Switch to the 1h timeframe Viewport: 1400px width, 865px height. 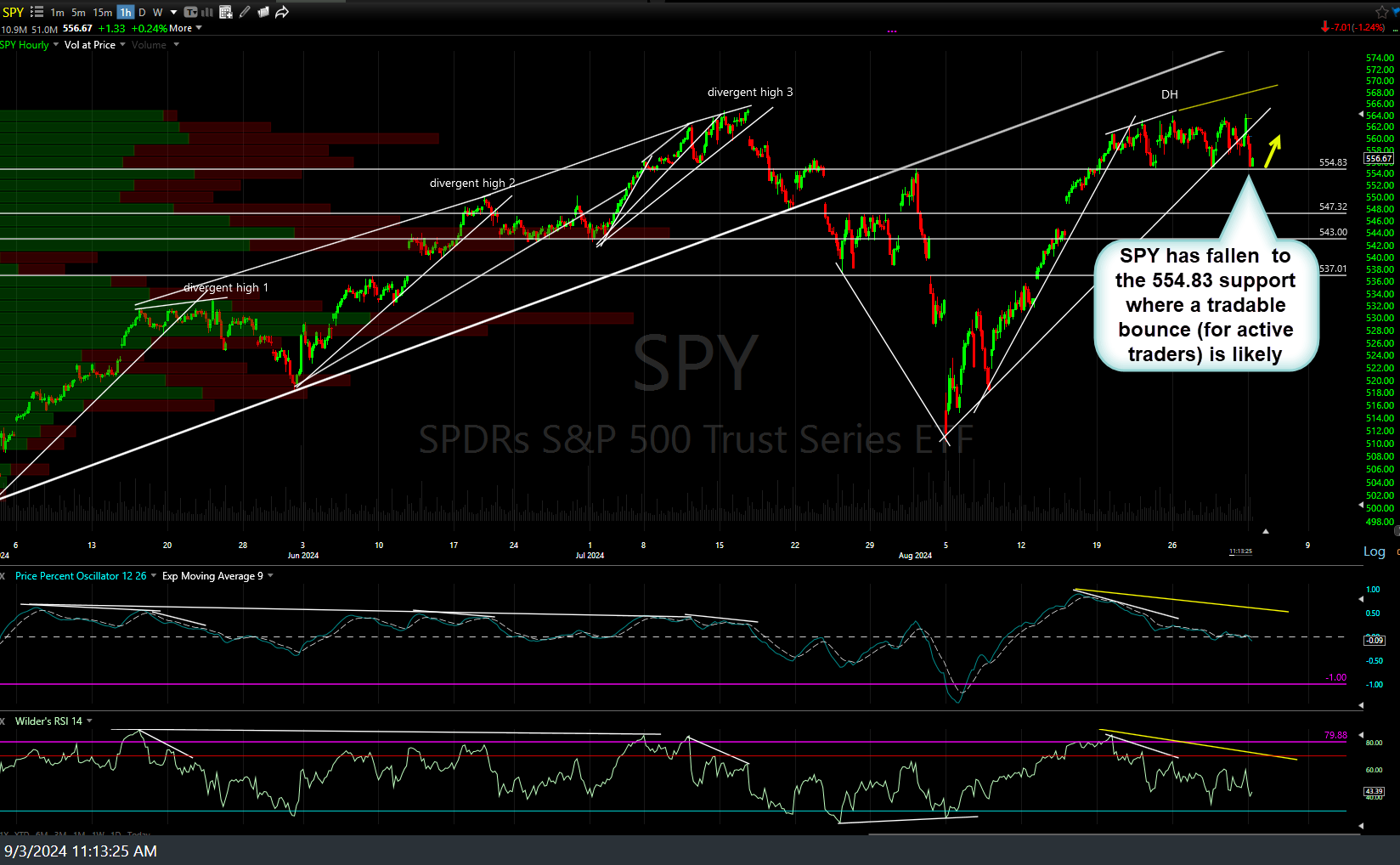click(x=125, y=12)
